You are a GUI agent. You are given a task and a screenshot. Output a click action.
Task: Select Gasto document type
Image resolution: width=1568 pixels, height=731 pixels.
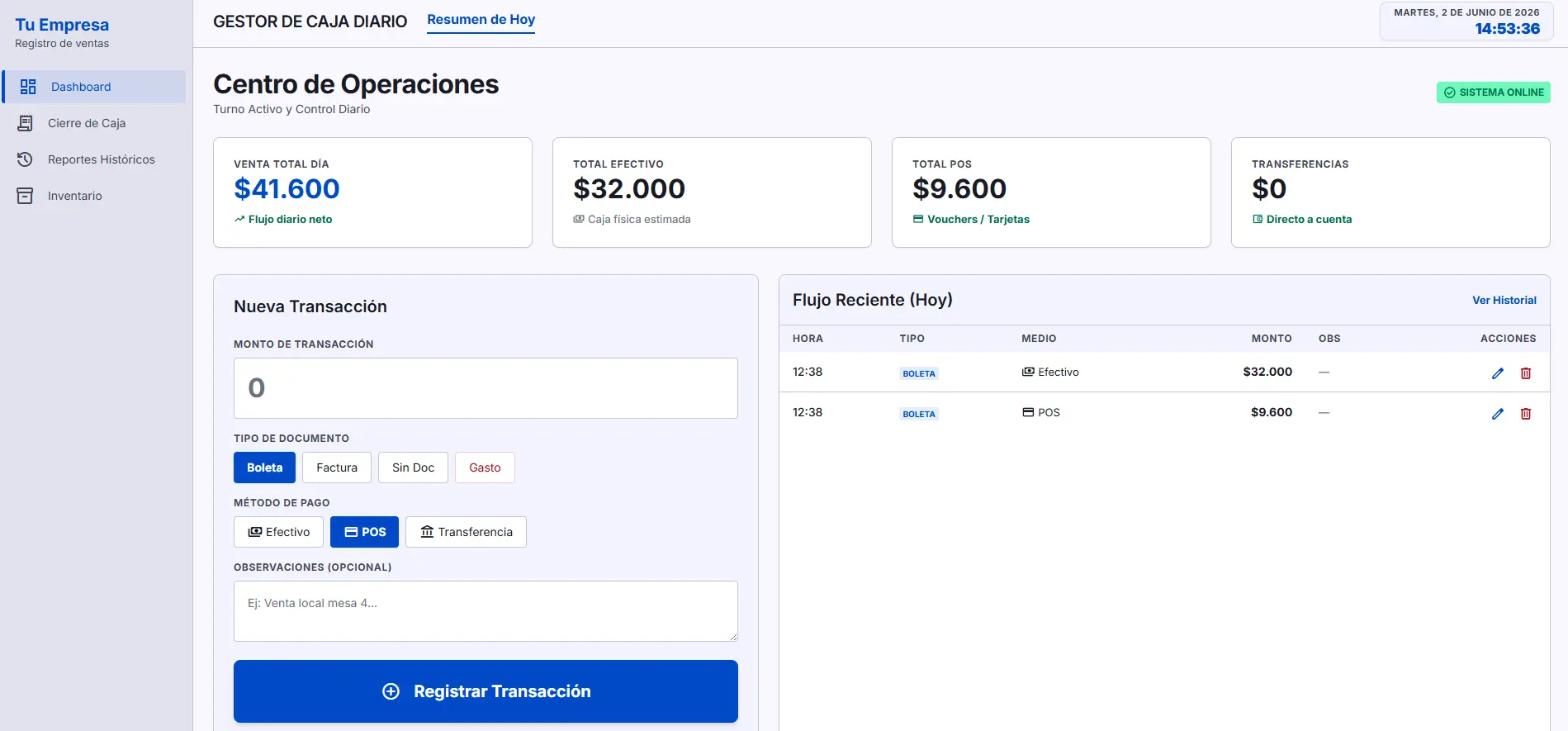[x=485, y=468]
